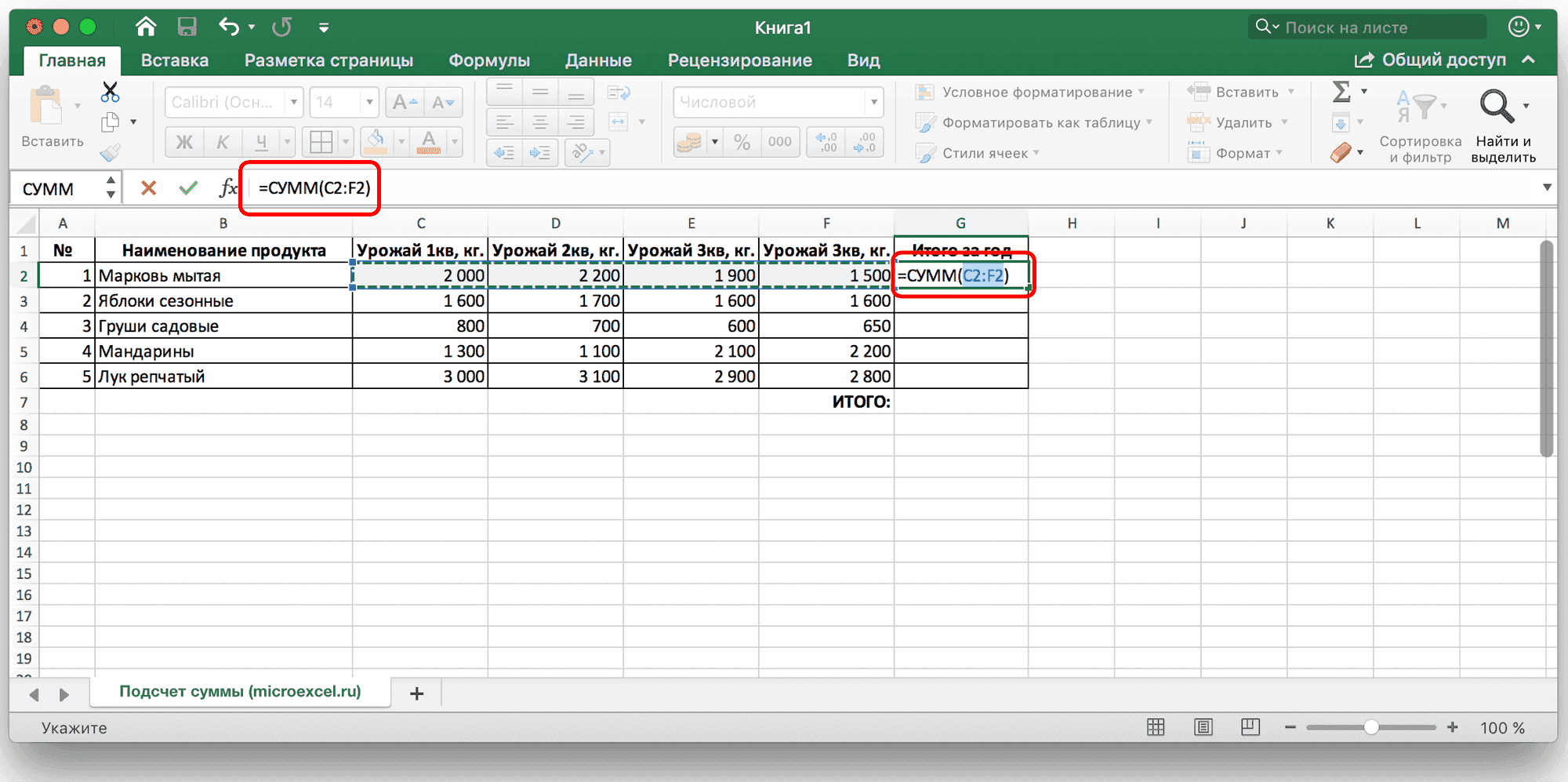
Task: Apply percent style to the cell
Action: pyautogui.click(x=741, y=142)
